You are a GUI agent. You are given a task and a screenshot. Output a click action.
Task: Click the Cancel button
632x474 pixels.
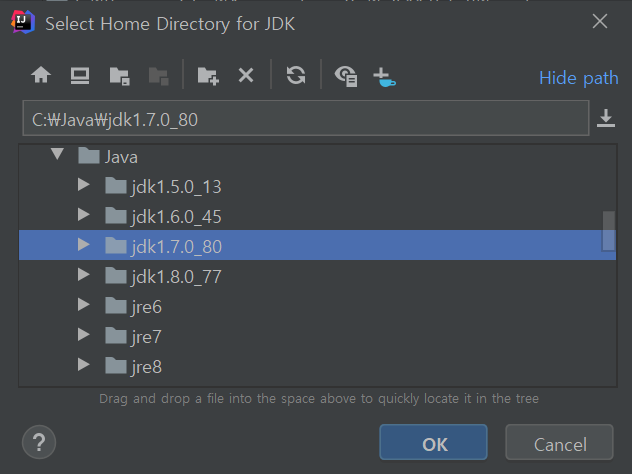click(x=559, y=442)
